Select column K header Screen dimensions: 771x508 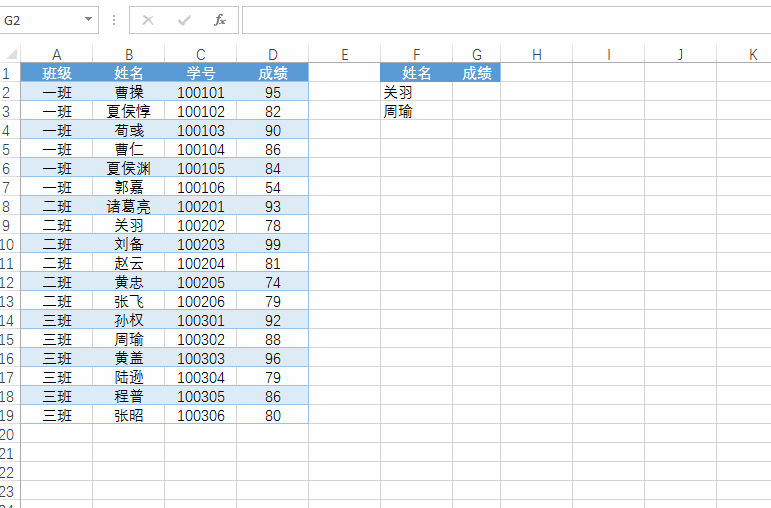(744, 54)
